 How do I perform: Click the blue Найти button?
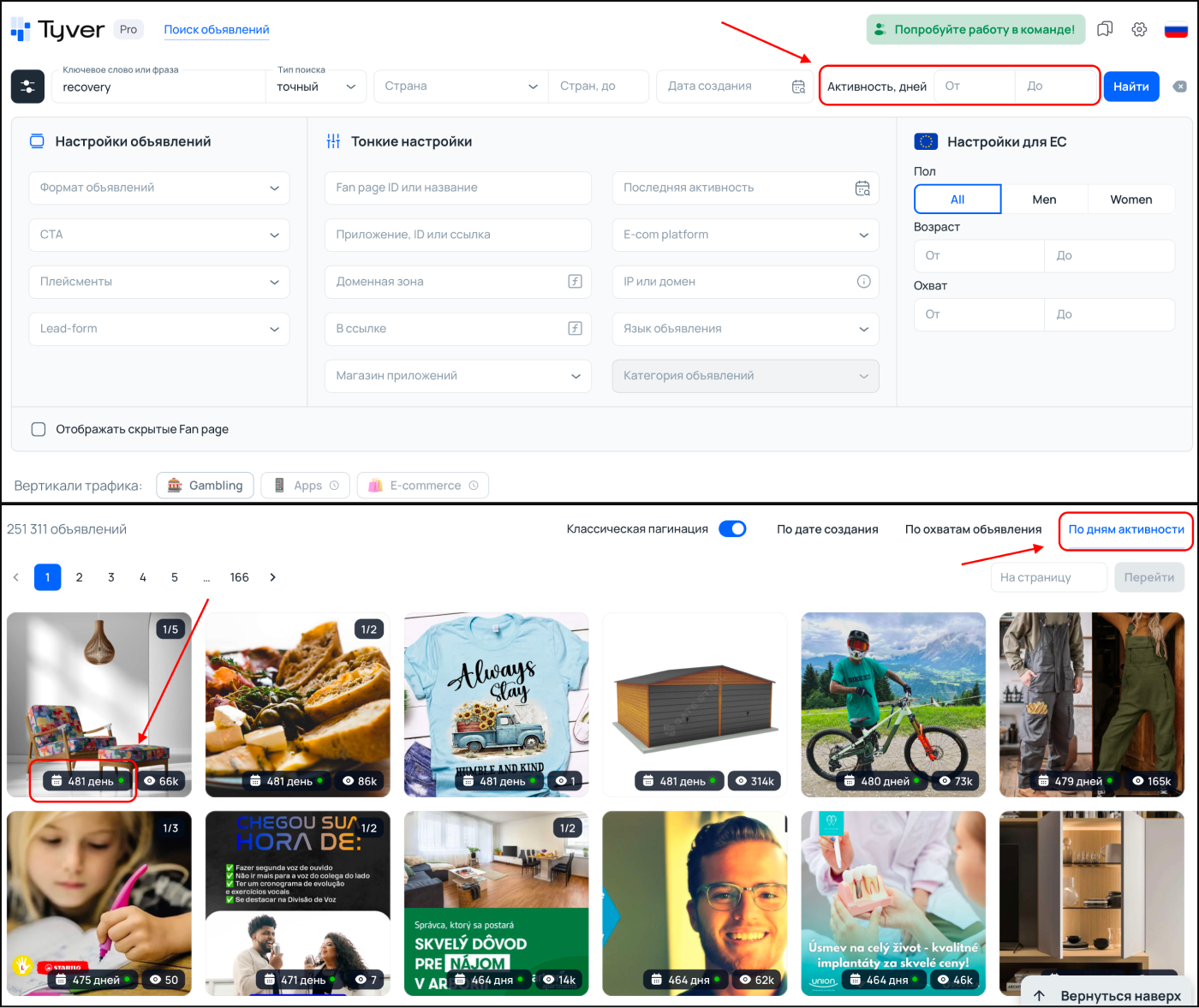1130,86
